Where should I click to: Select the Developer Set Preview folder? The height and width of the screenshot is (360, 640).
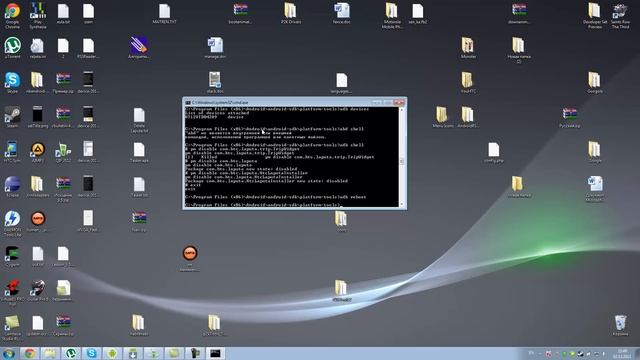(595, 16)
